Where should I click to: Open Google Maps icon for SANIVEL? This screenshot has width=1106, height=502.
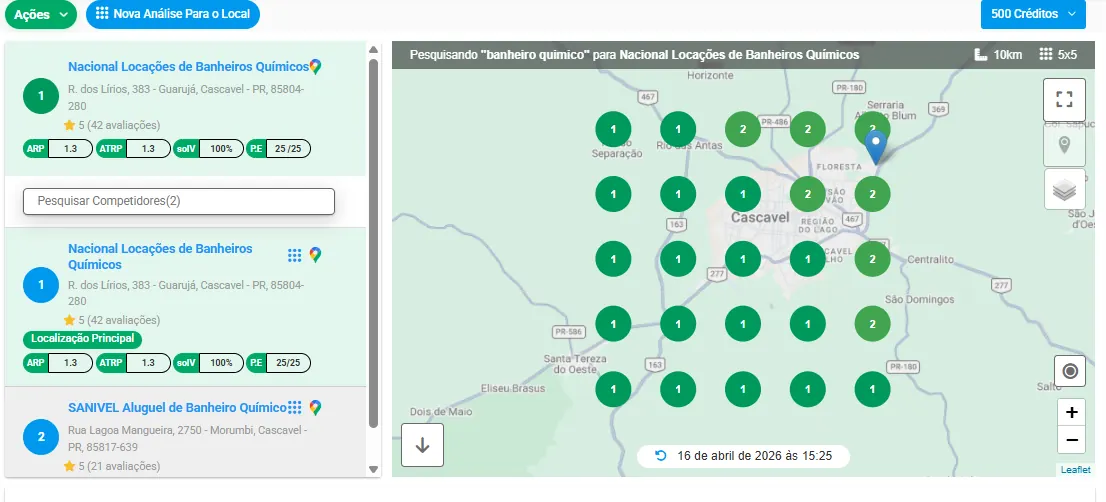pyautogui.click(x=315, y=408)
